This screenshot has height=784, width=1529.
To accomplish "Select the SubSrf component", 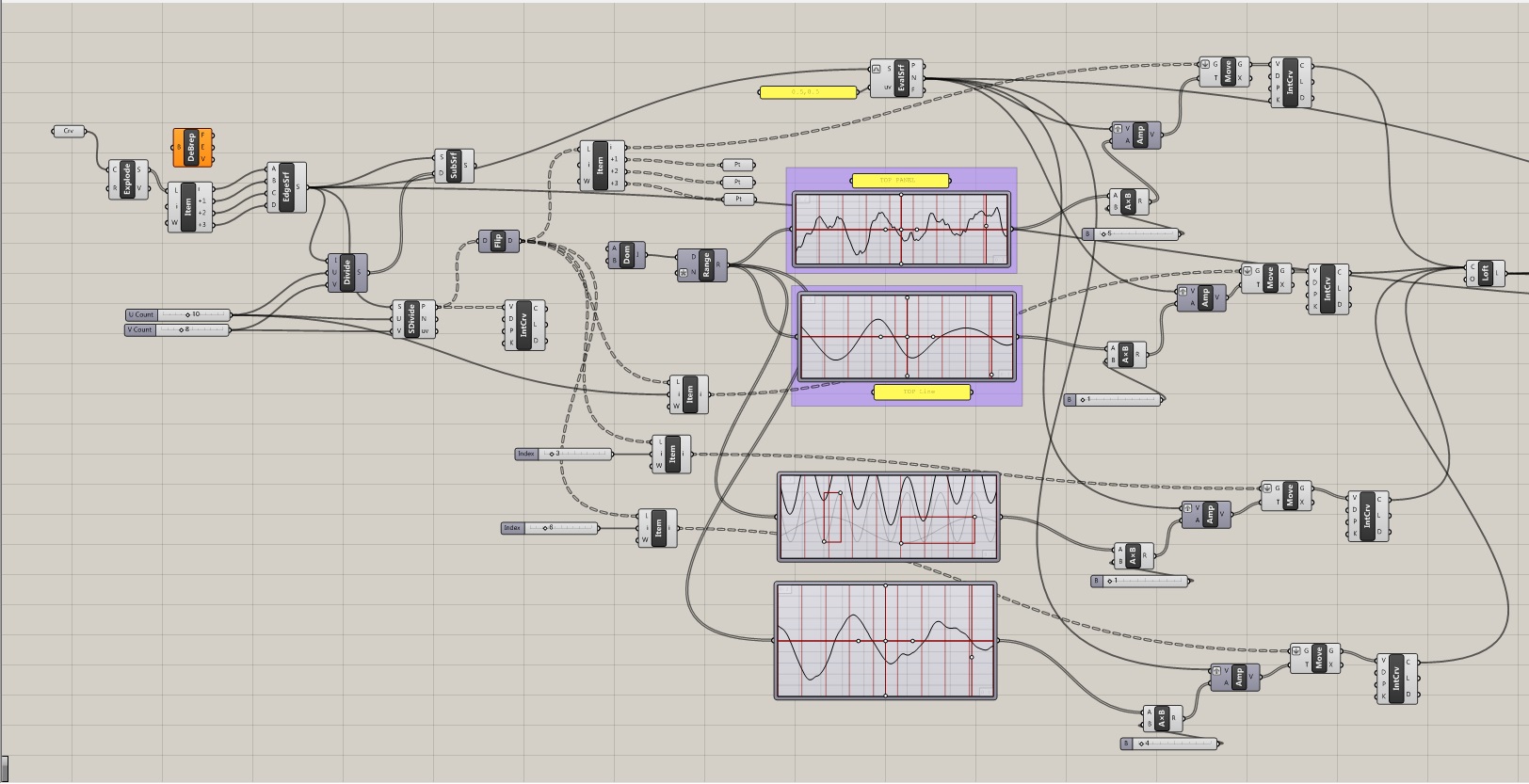I will (453, 166).
